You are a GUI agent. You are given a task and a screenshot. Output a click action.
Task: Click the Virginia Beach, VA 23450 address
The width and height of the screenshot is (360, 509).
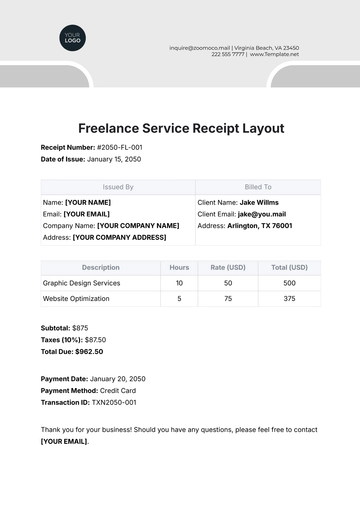coord(267,48)
